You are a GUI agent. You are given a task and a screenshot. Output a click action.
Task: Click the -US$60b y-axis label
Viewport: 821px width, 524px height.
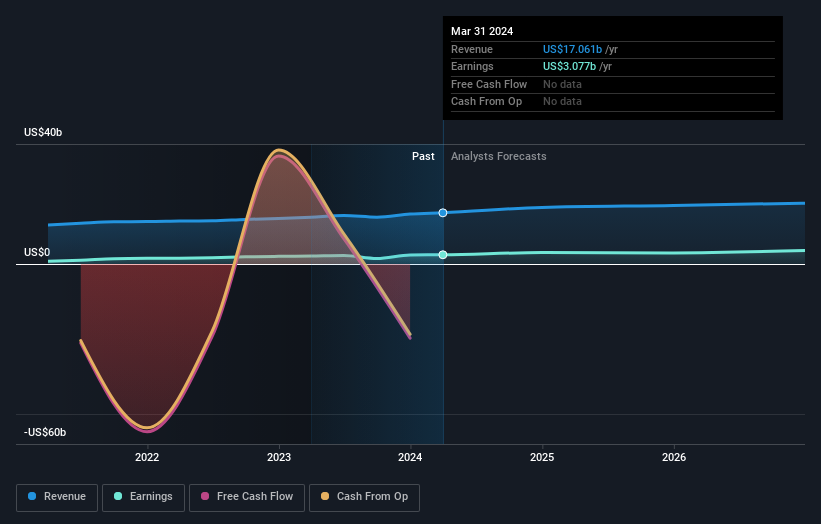point(45,432)
